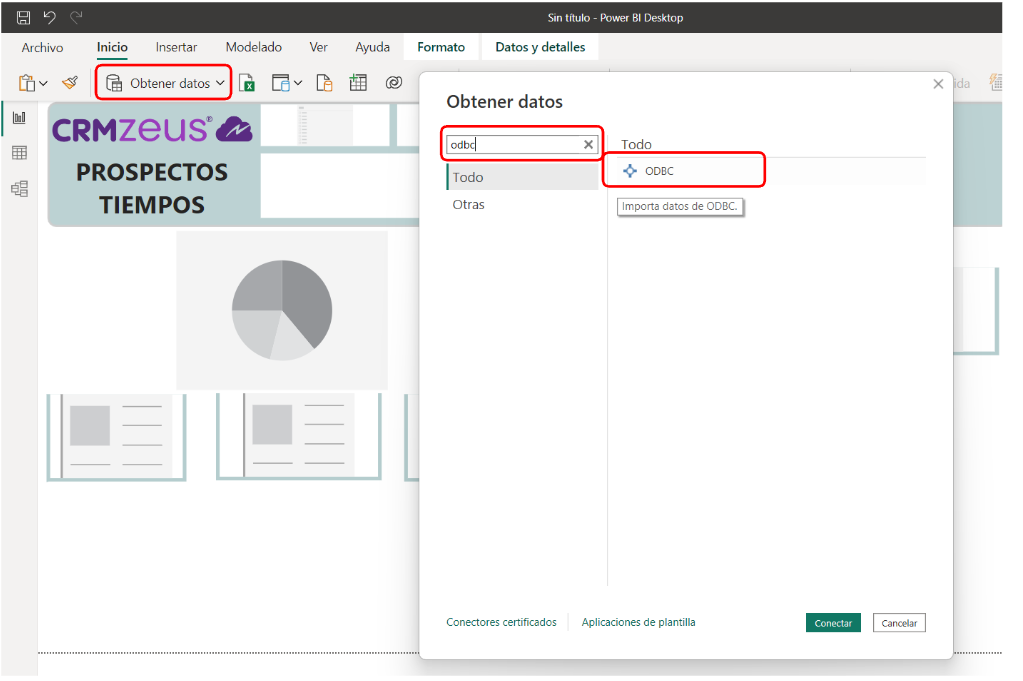This screenshot has width=1023, height=681.
Task: Switch to Report view in sidebar
Action: tap(20, 118)
